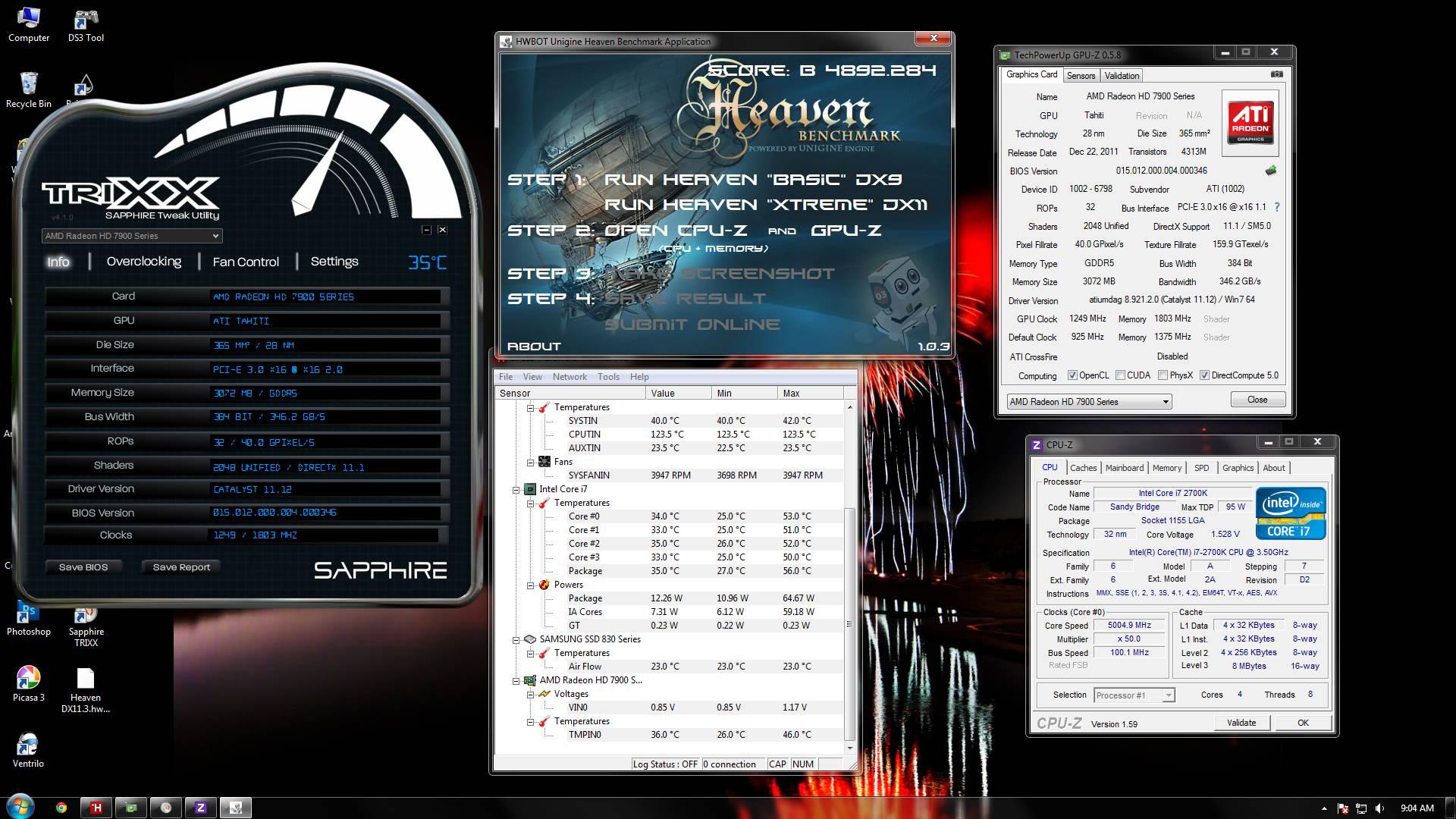Image resolution: width=1456 pixels, height=819 pixels.
Task: Click Validate in CPU-Z
Action: (x=1241, y=723)
